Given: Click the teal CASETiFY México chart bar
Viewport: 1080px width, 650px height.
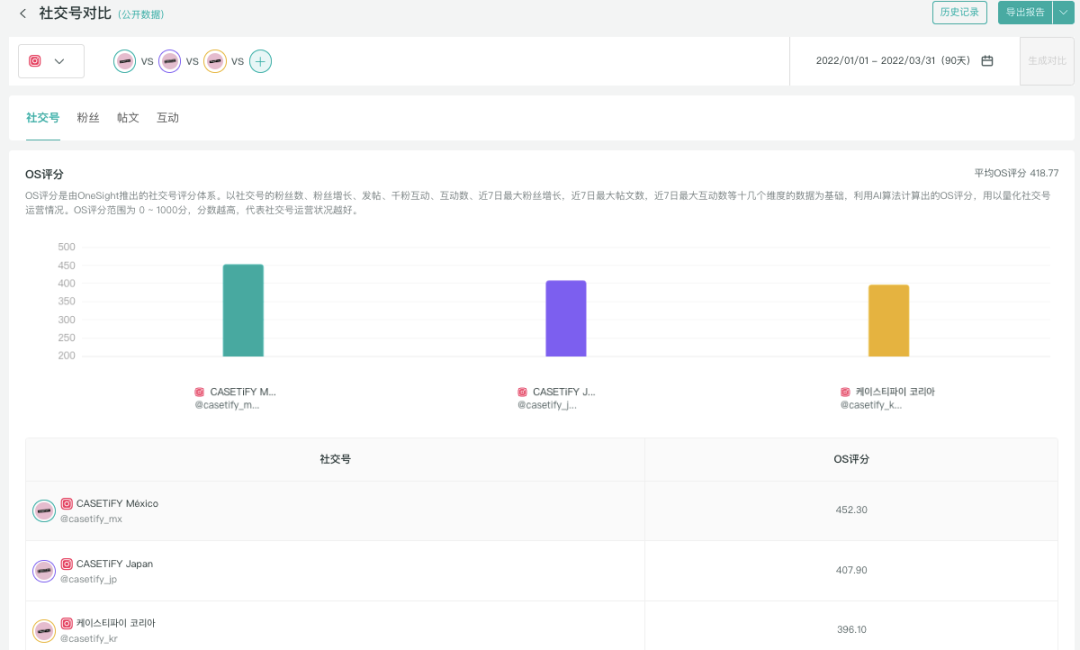Looking at the screenshot, I should point(243,311).
